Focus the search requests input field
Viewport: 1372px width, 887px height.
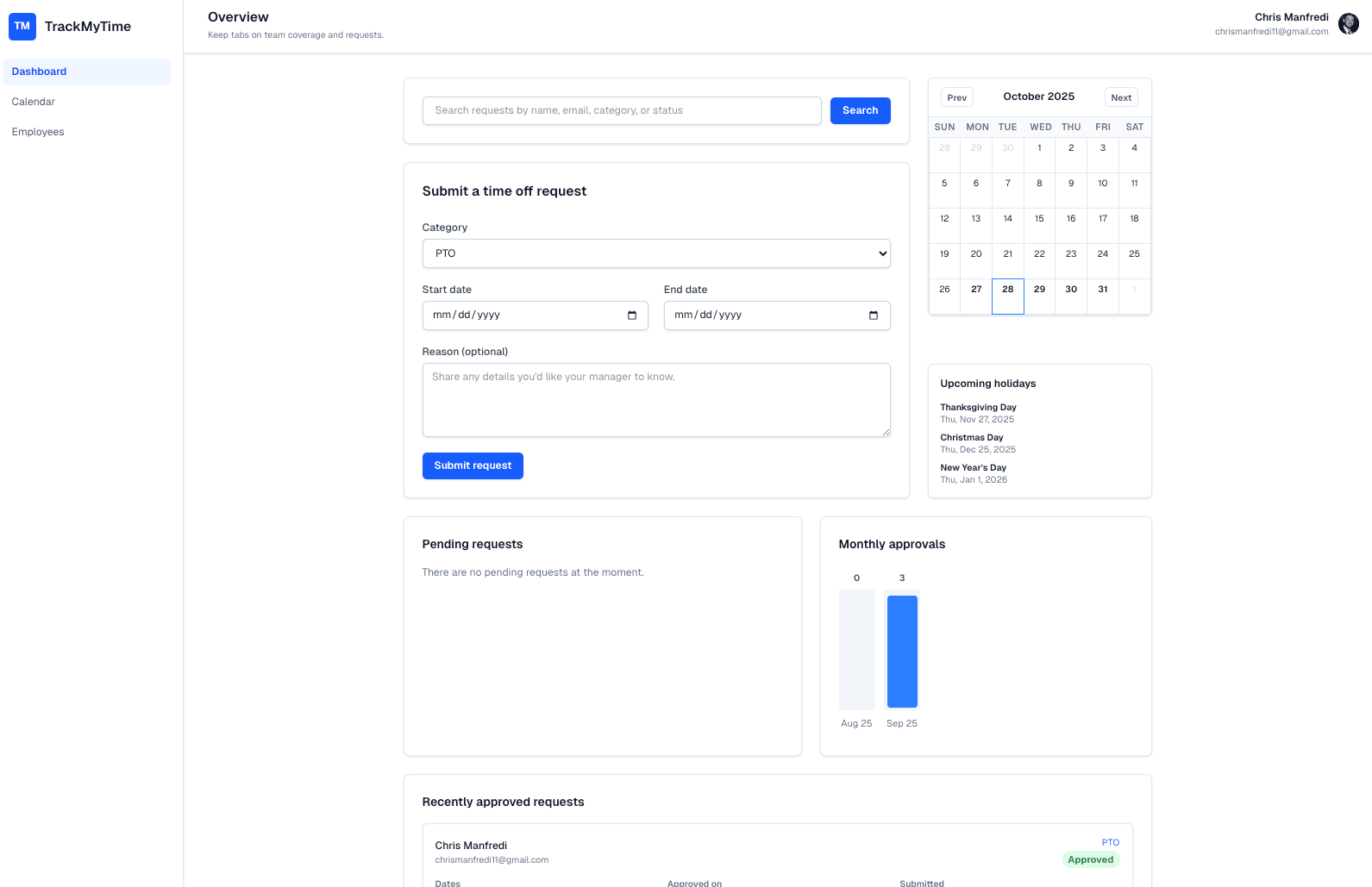621,110
